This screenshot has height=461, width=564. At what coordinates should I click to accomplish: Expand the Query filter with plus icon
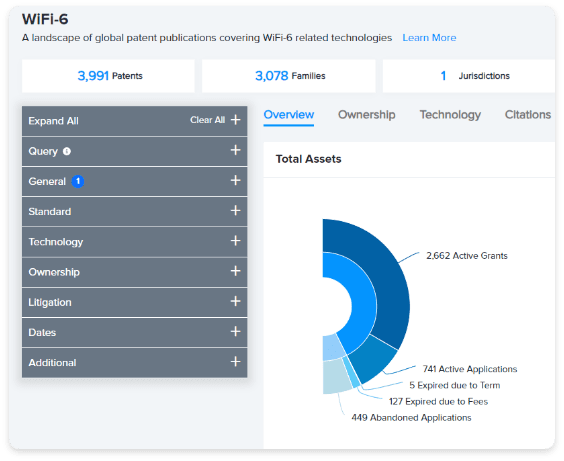(235, 150)
